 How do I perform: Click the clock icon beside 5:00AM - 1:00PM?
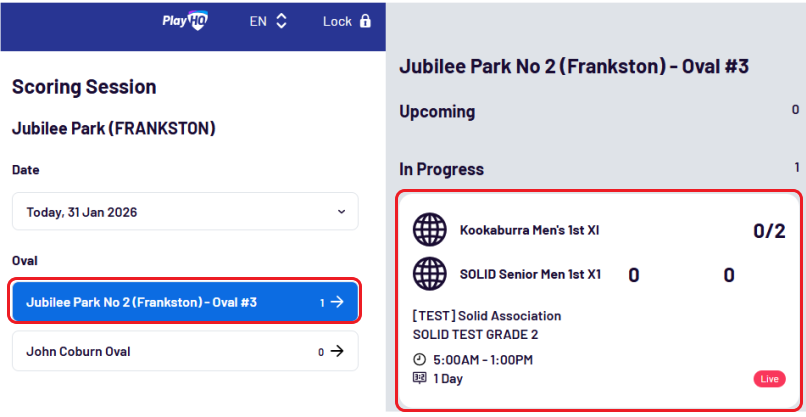[419, 360]
